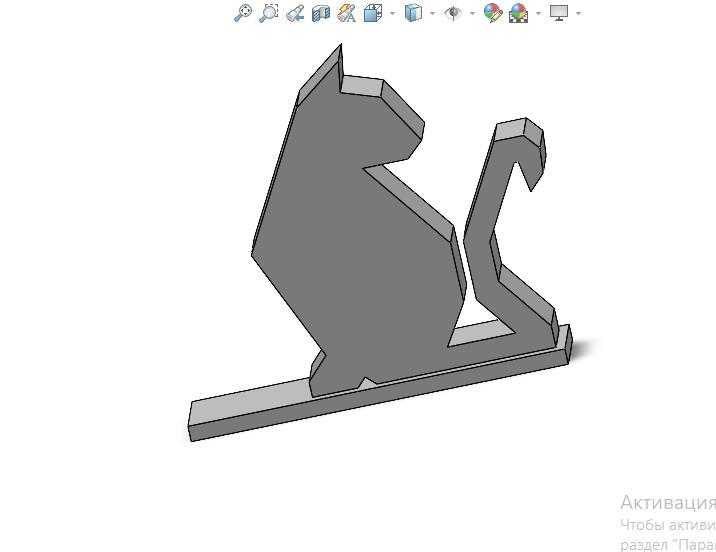
Task: Open the Dynamic Annotation Views icon
Action: tap(347, 13)
